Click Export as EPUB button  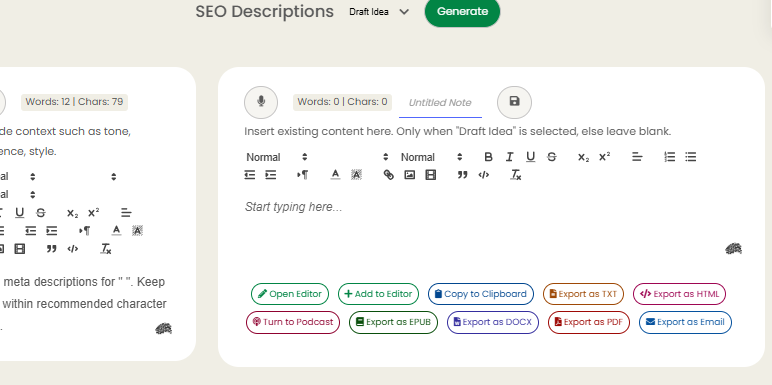(393, 322)
